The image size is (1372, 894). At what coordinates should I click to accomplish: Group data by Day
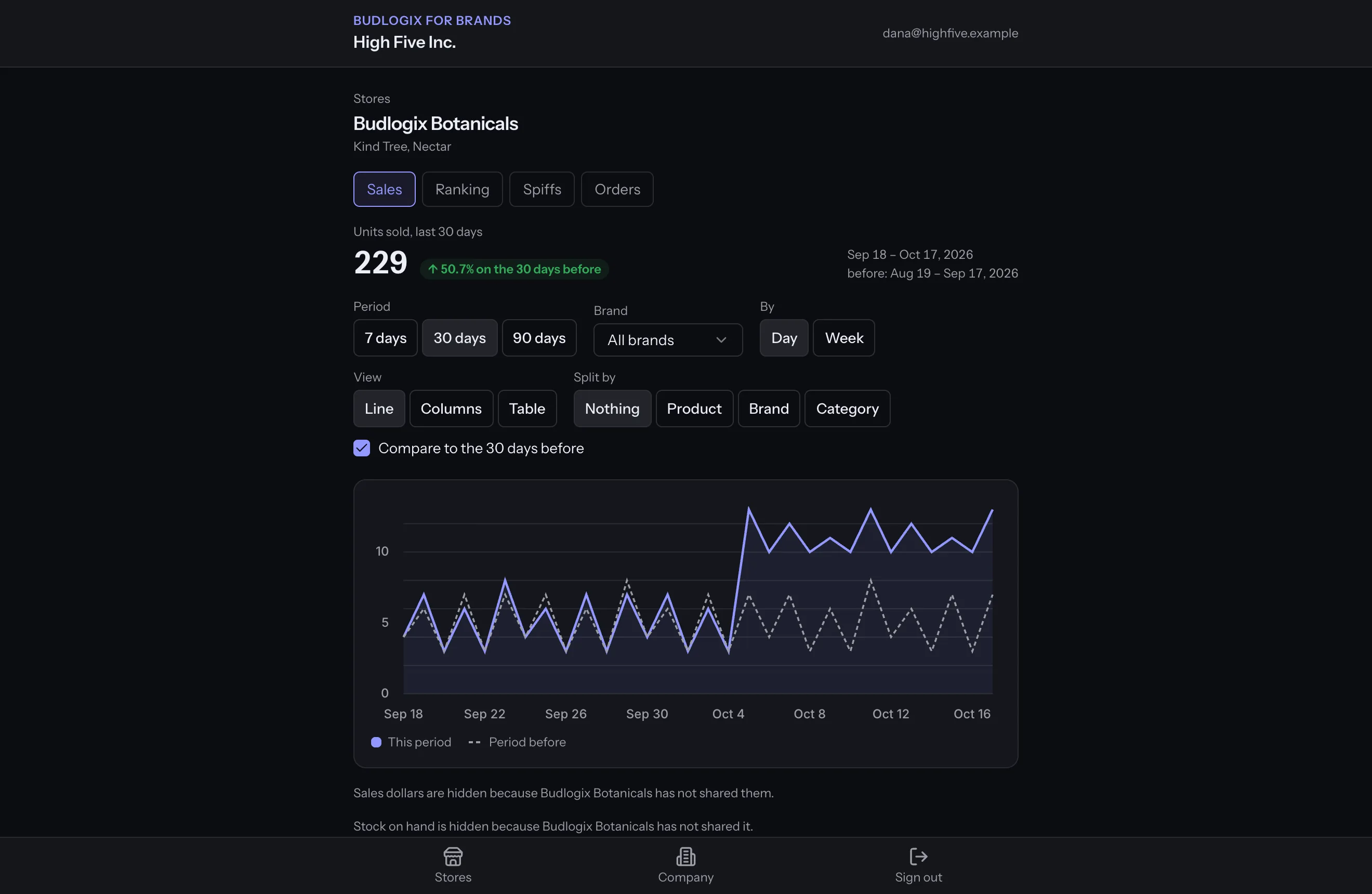784,338
